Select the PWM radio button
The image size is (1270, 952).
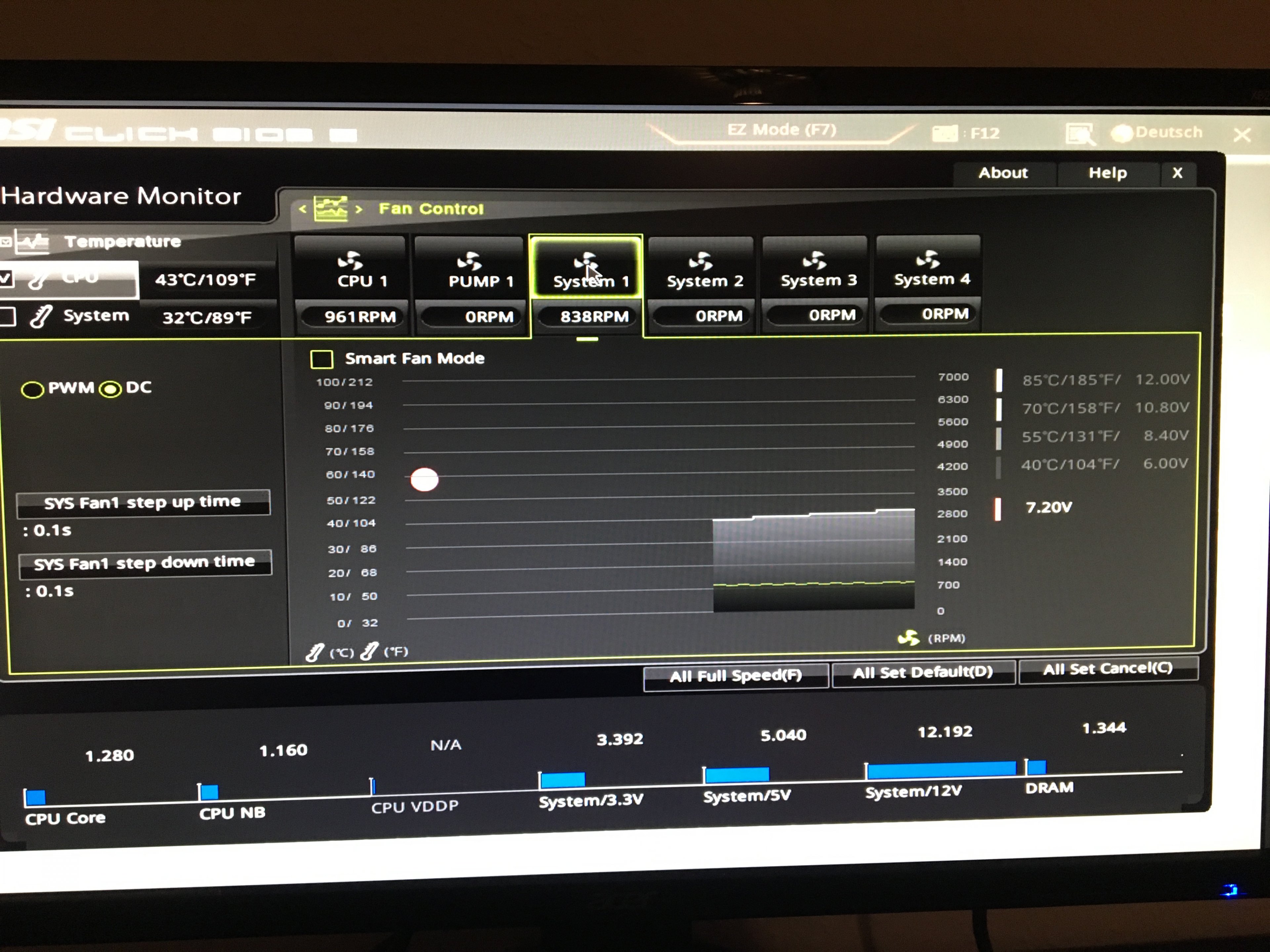pyautogui.click(x=32, y=390)
